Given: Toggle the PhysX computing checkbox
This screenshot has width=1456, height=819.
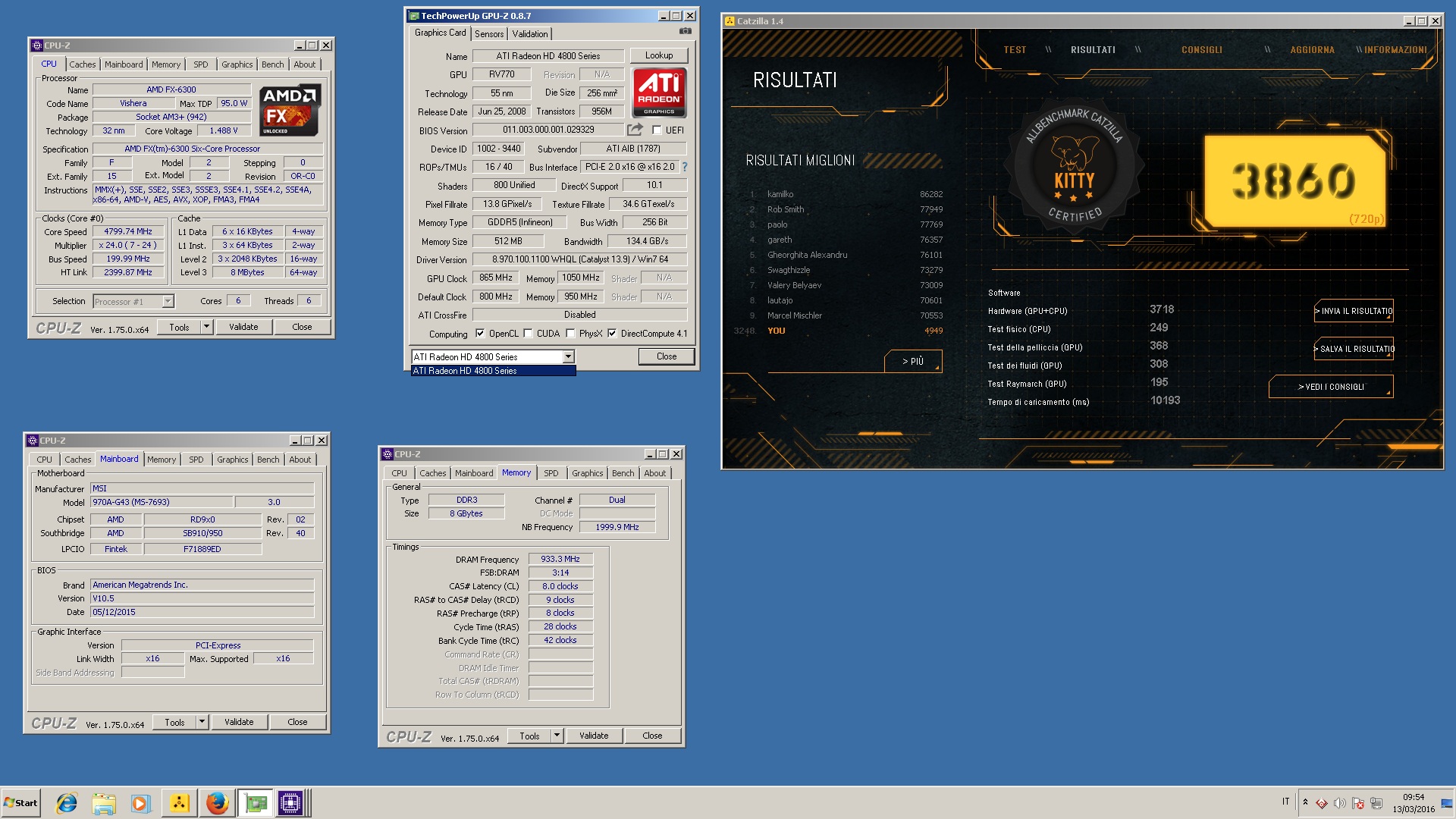Looking at the screenshot, I should click(x=570, y=334).
